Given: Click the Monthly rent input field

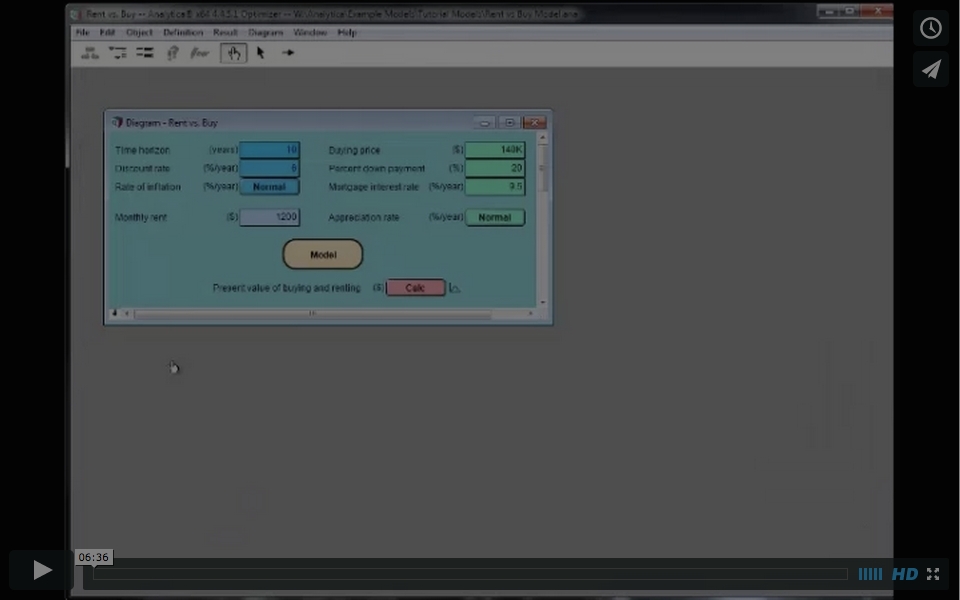Looking at the screenshot, I should [269, 217].
